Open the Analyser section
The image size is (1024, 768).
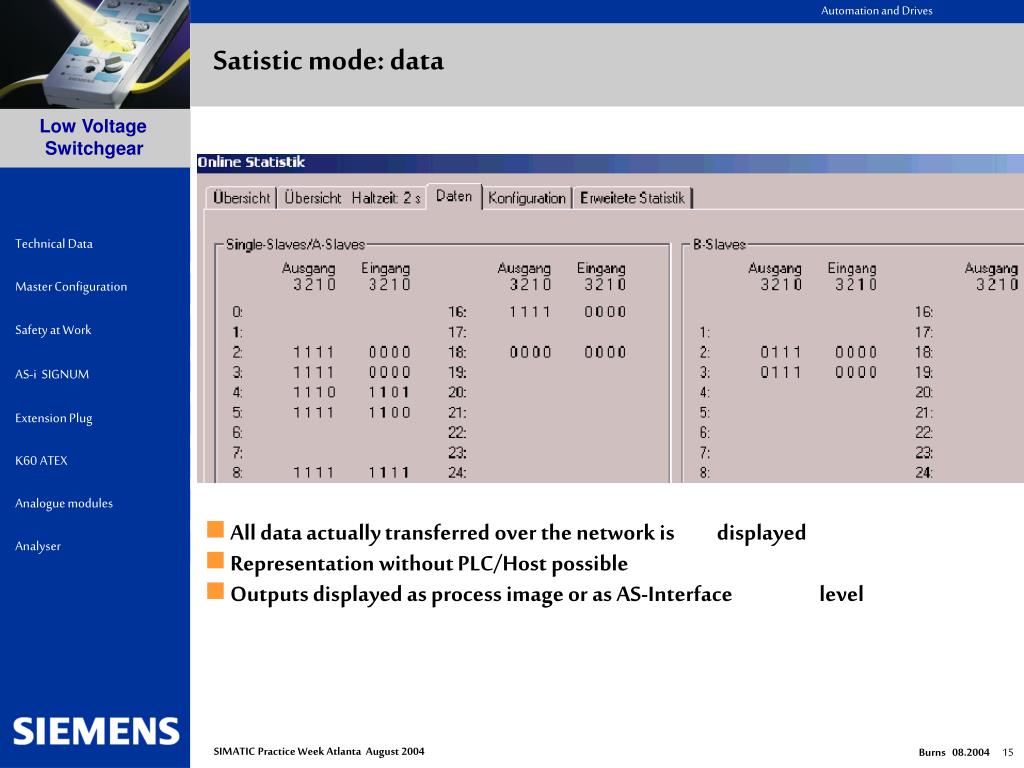tap(38, 546)
